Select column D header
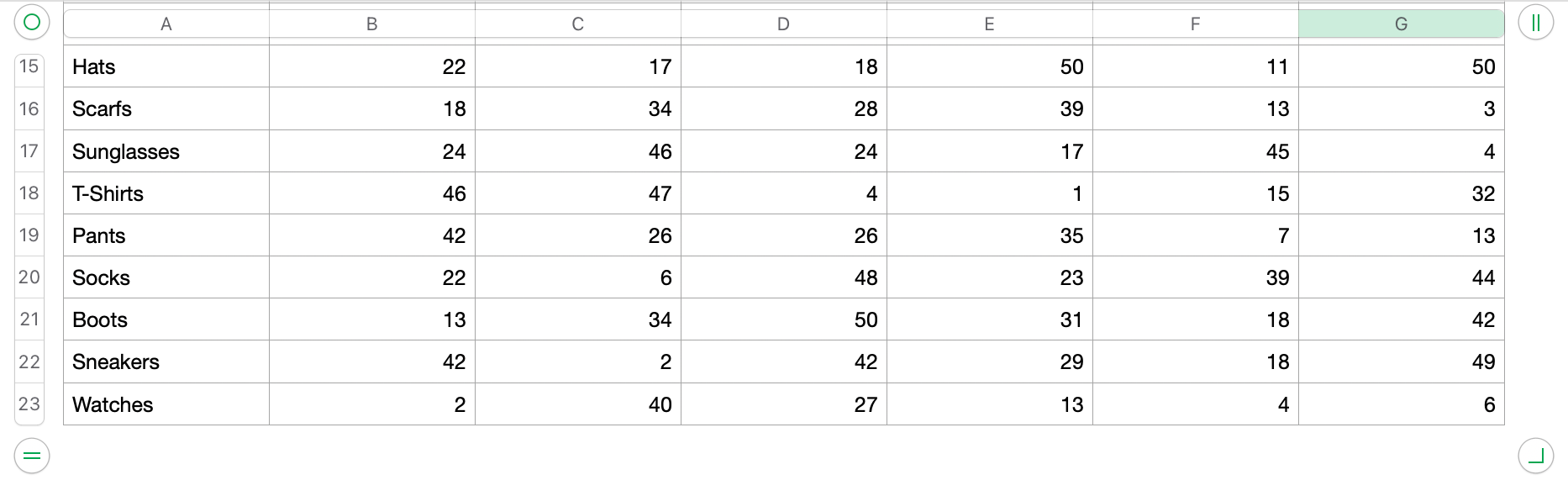Viewport: 1568px width, 496px height. pos(783,24)
